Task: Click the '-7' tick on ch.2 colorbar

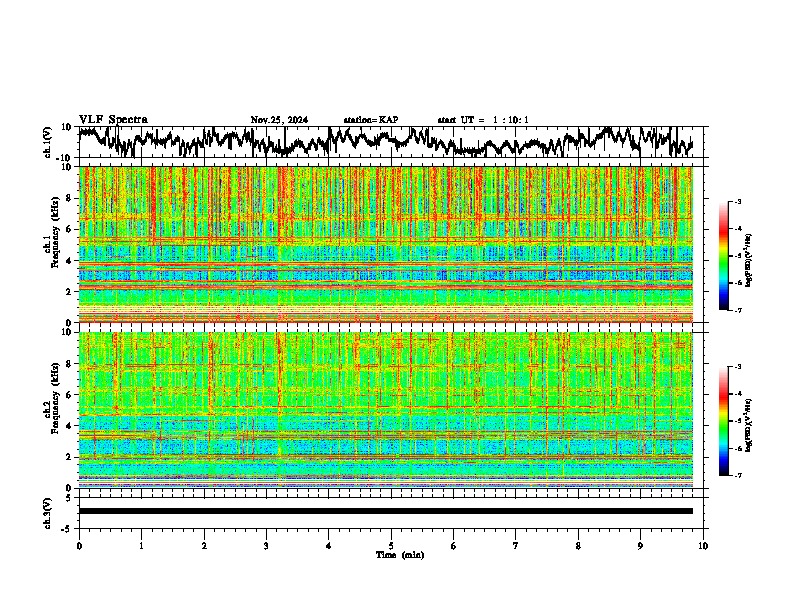Action: (738, 475)
